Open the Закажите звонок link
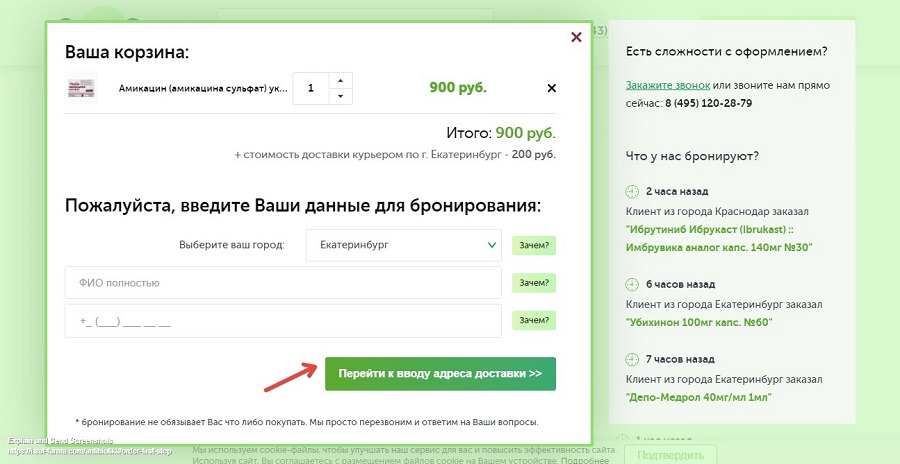The image size is (900, 464). click(x=668, y=86)
